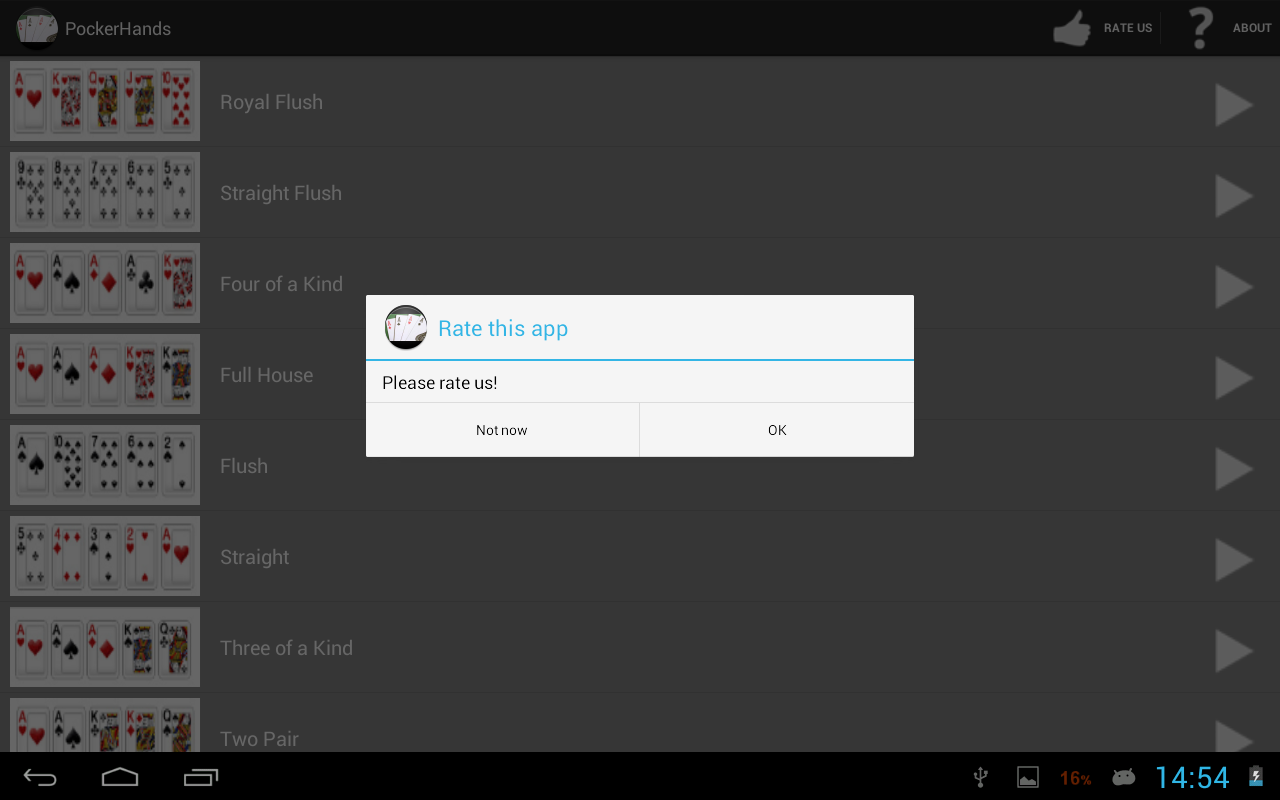Tap the Full House cards image
1280x800 pixels.
[105, 374]
